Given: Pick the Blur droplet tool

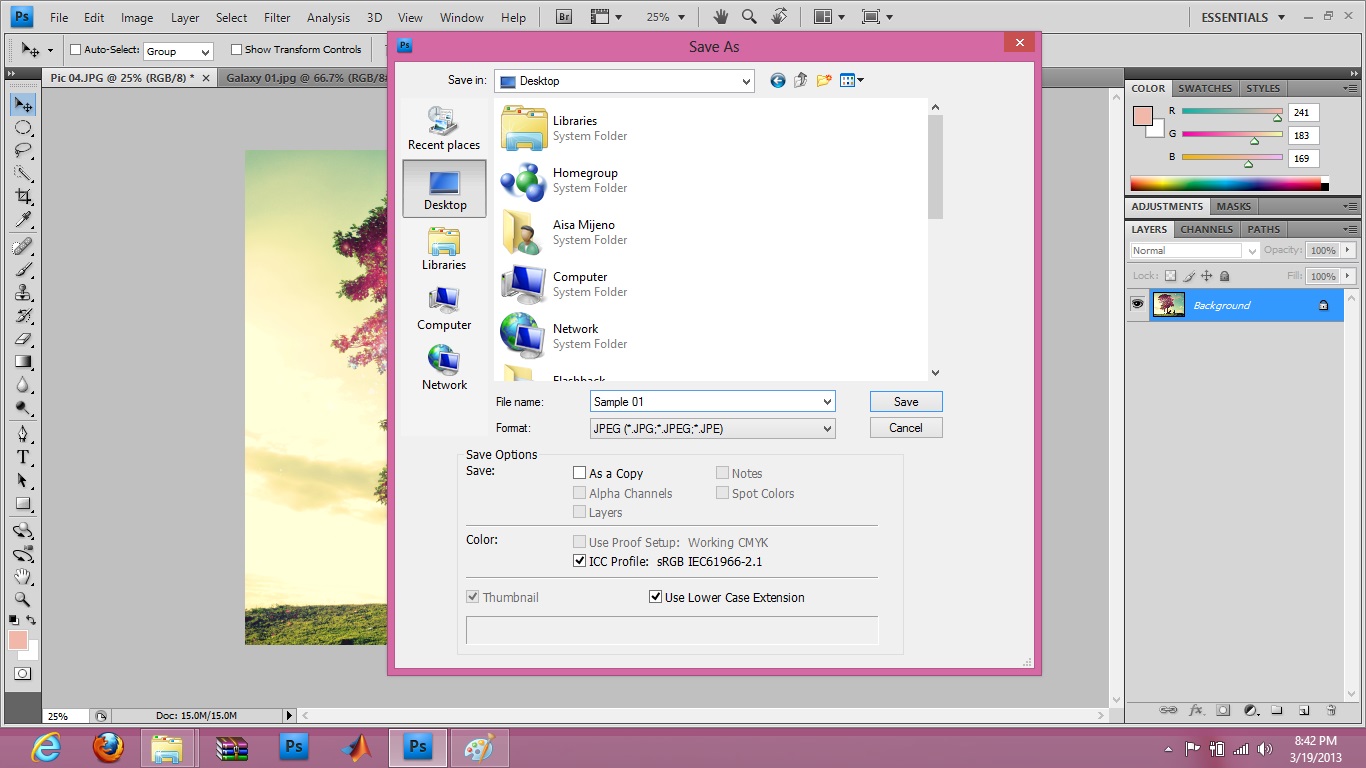Looking at the screenshot, I should coord(23,385).
